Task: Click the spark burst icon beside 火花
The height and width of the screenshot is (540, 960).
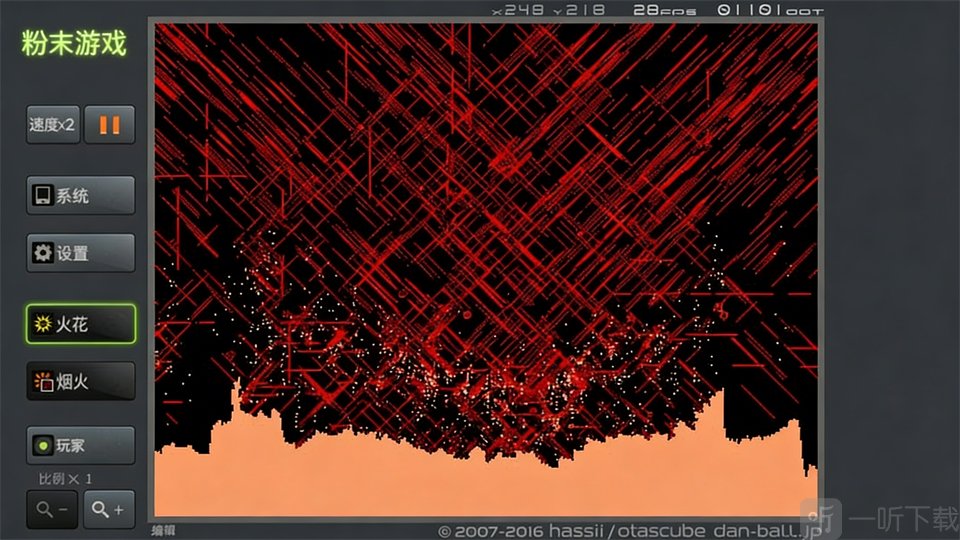Action: tap(43, 324)
